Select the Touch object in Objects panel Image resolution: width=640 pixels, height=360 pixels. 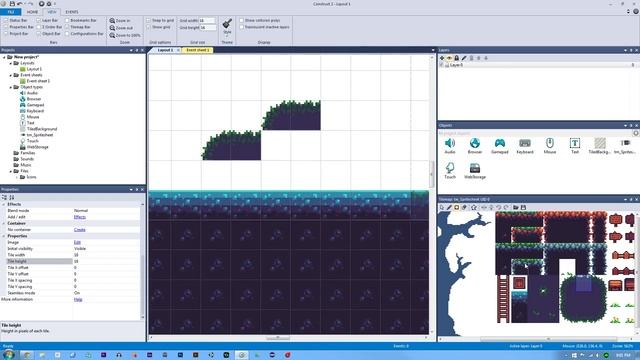click(450, 171)
